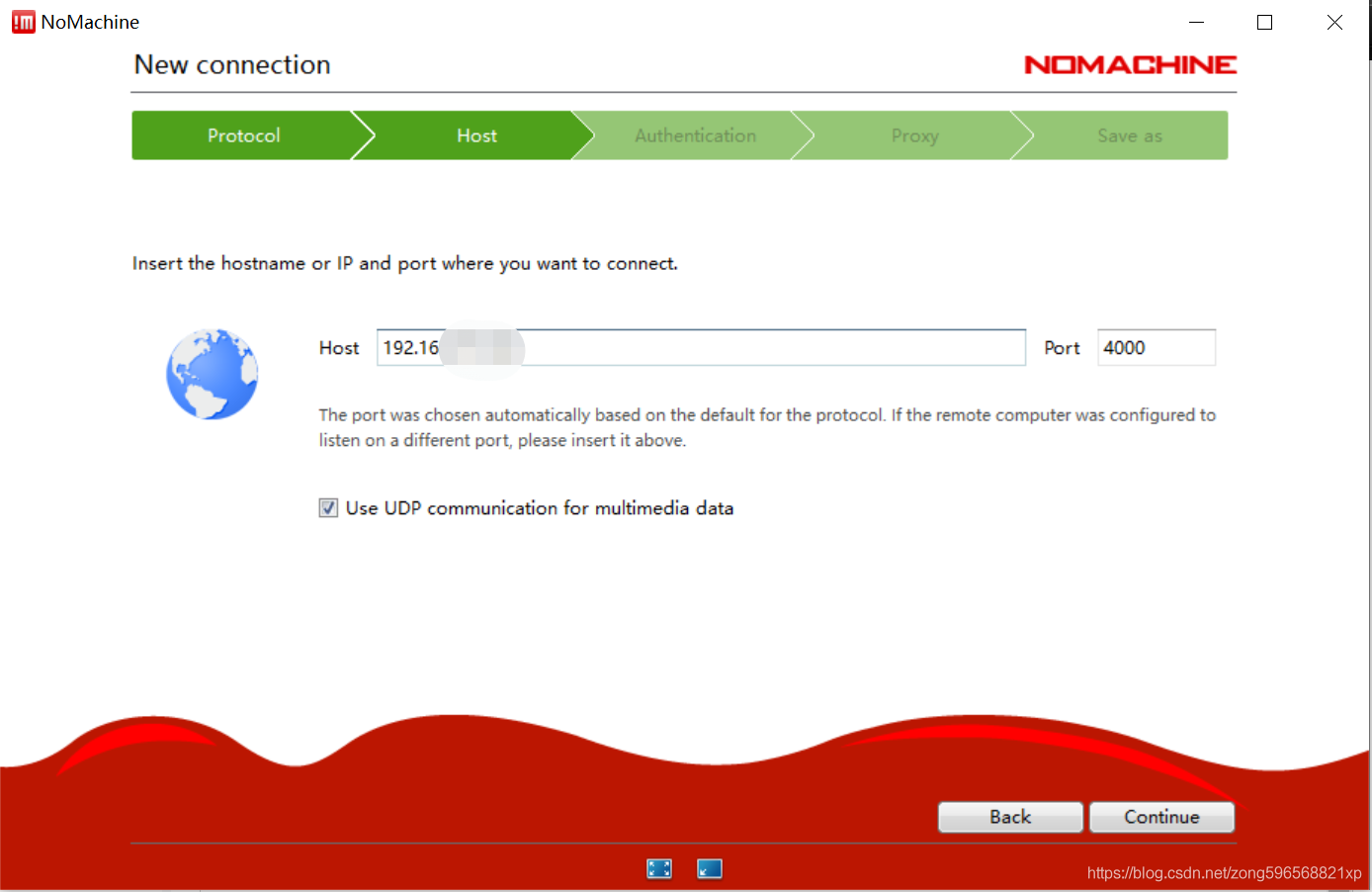Click the blue globe host icon
This screenshot has height=892, width=1372.
click(213, 375)
